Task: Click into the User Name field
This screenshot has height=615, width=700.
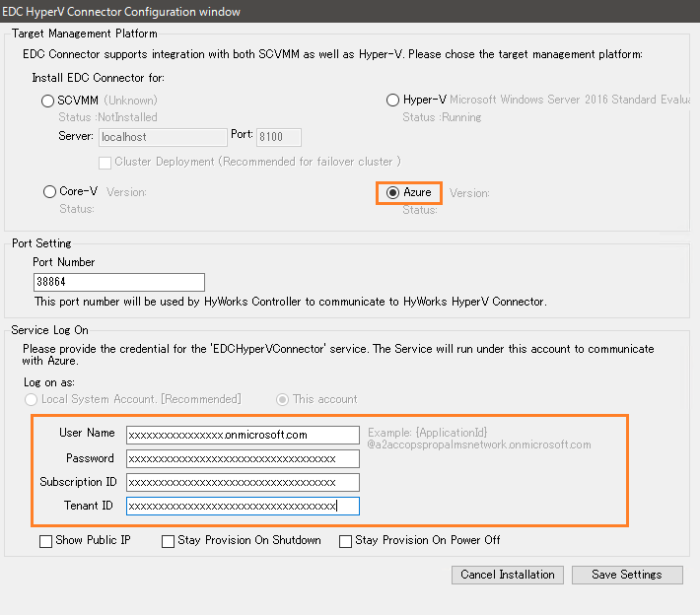Action: point(242,435)
